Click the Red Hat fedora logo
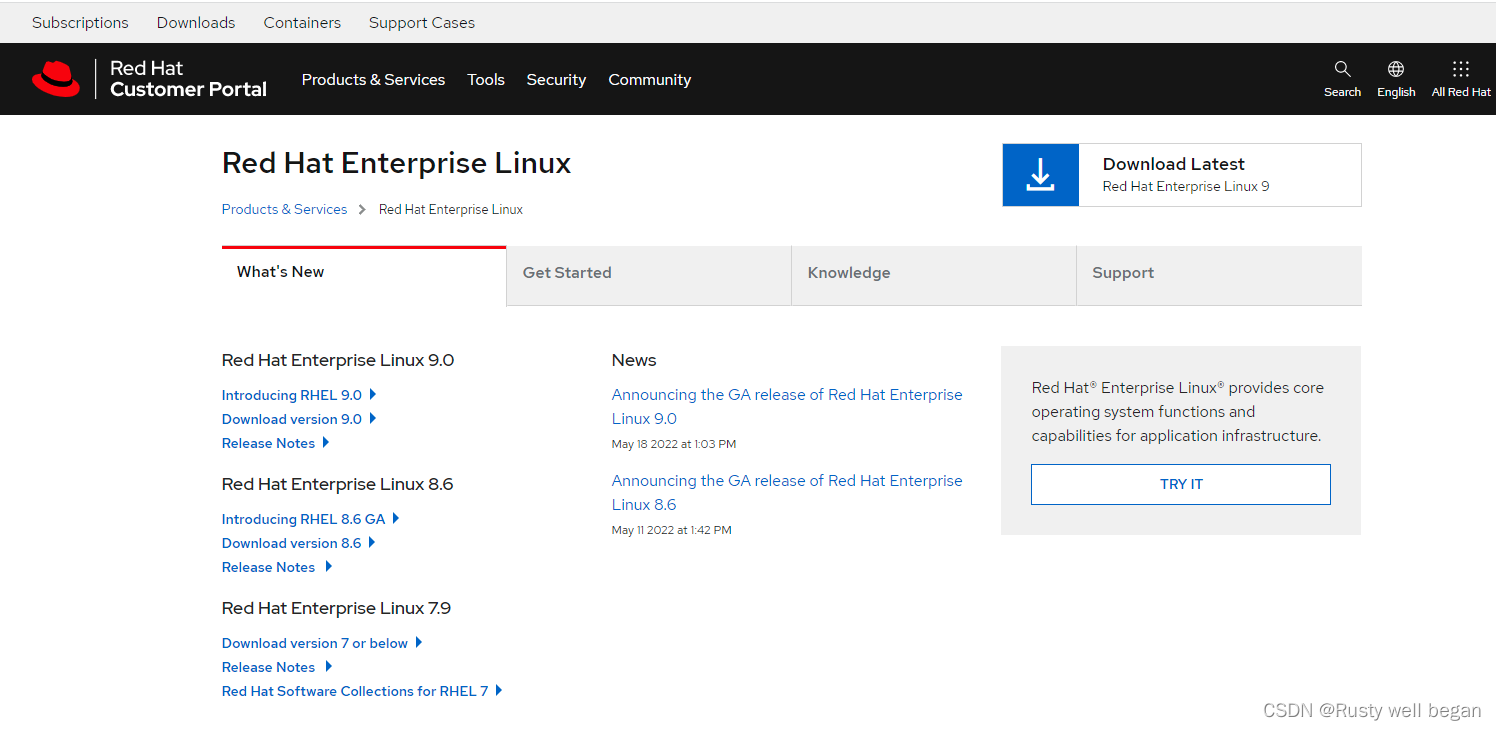 (56, 79)
